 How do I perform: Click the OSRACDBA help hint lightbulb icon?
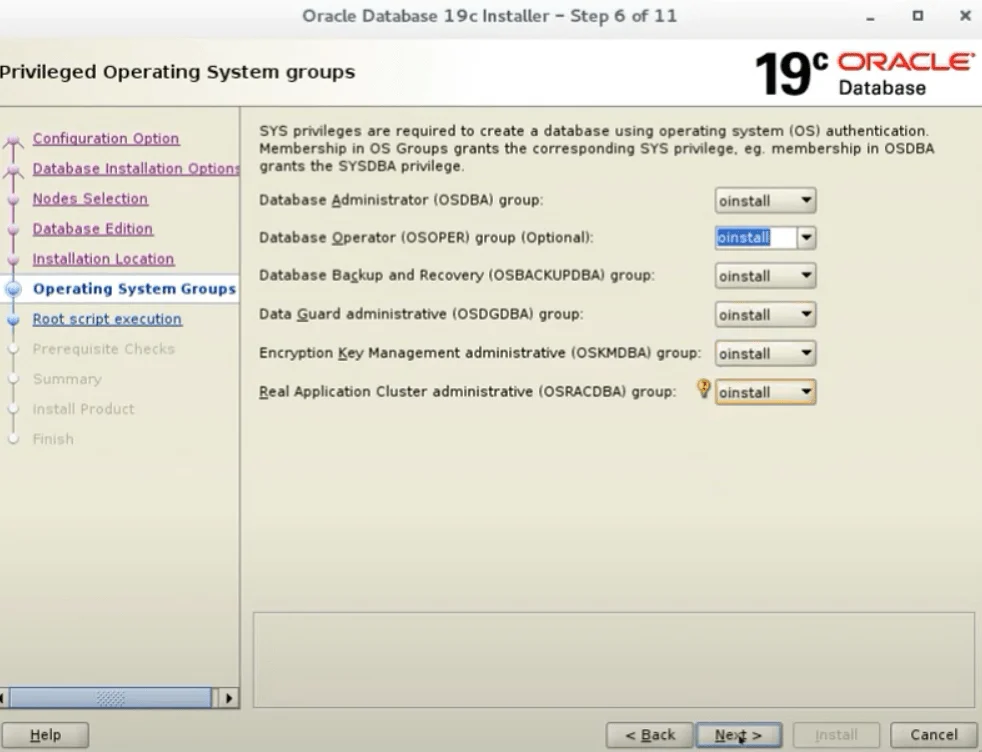coord(704,389)
